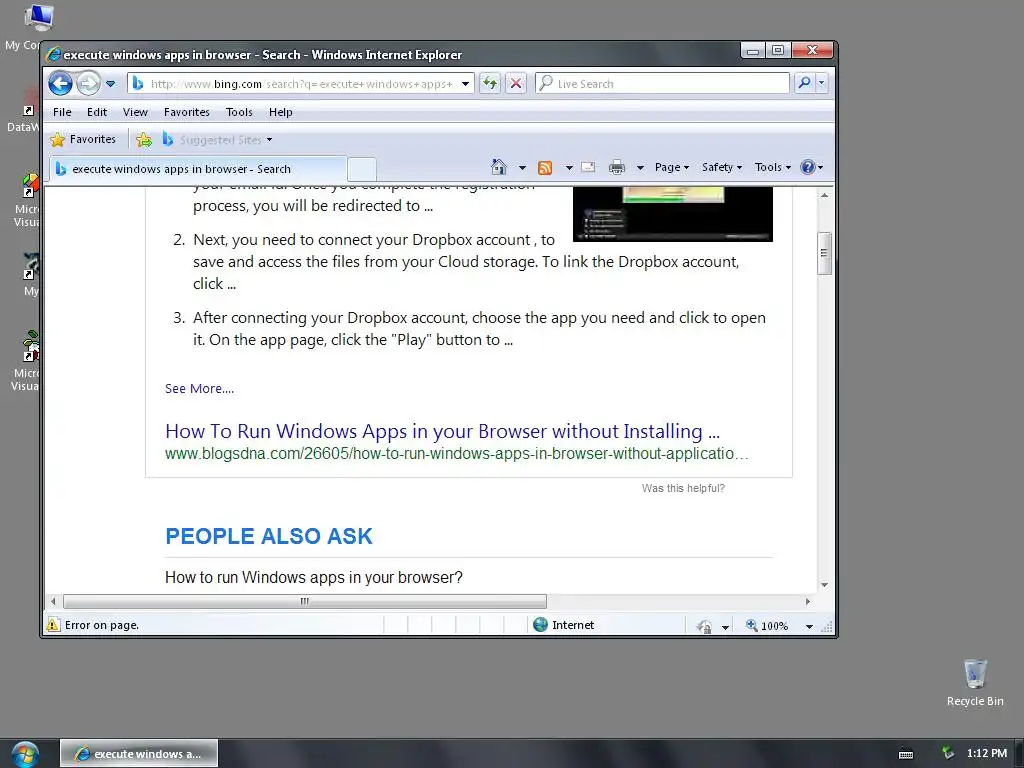This screenshot has width=1024, height=768.
Task: Click the magnifier Search button
Action: tap(805, 83)
